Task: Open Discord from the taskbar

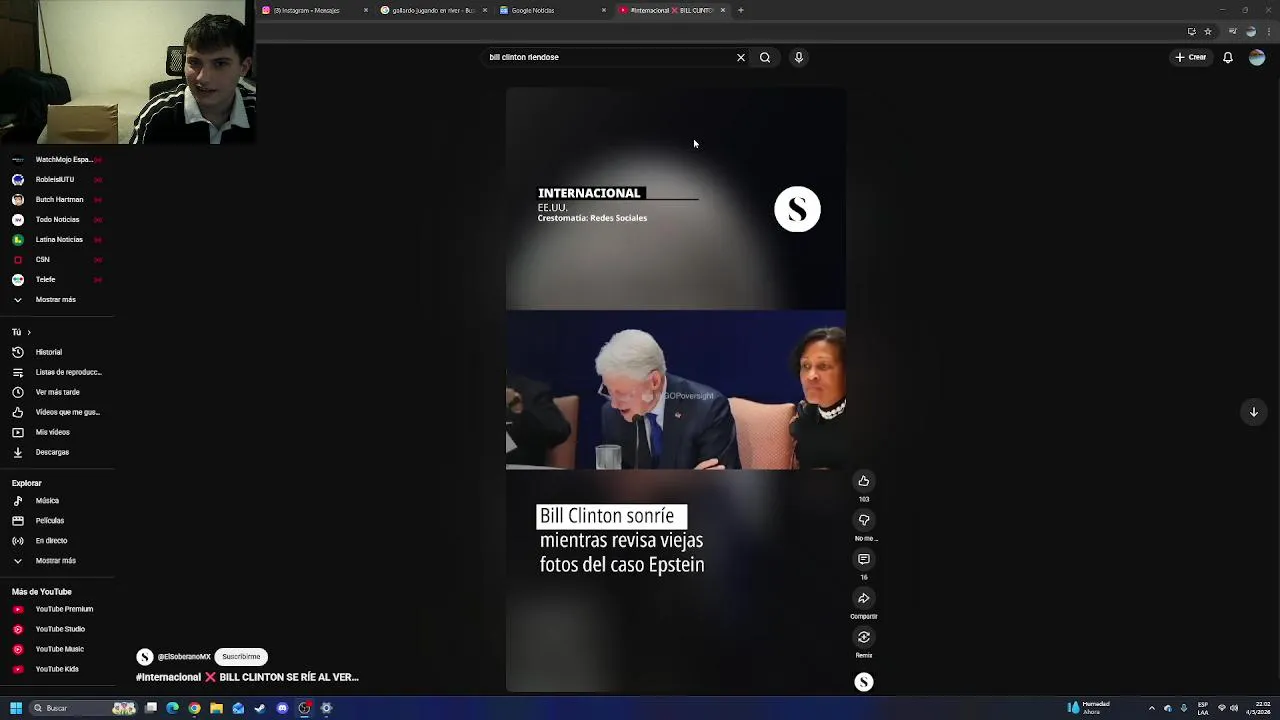Action: click(282, 708)
